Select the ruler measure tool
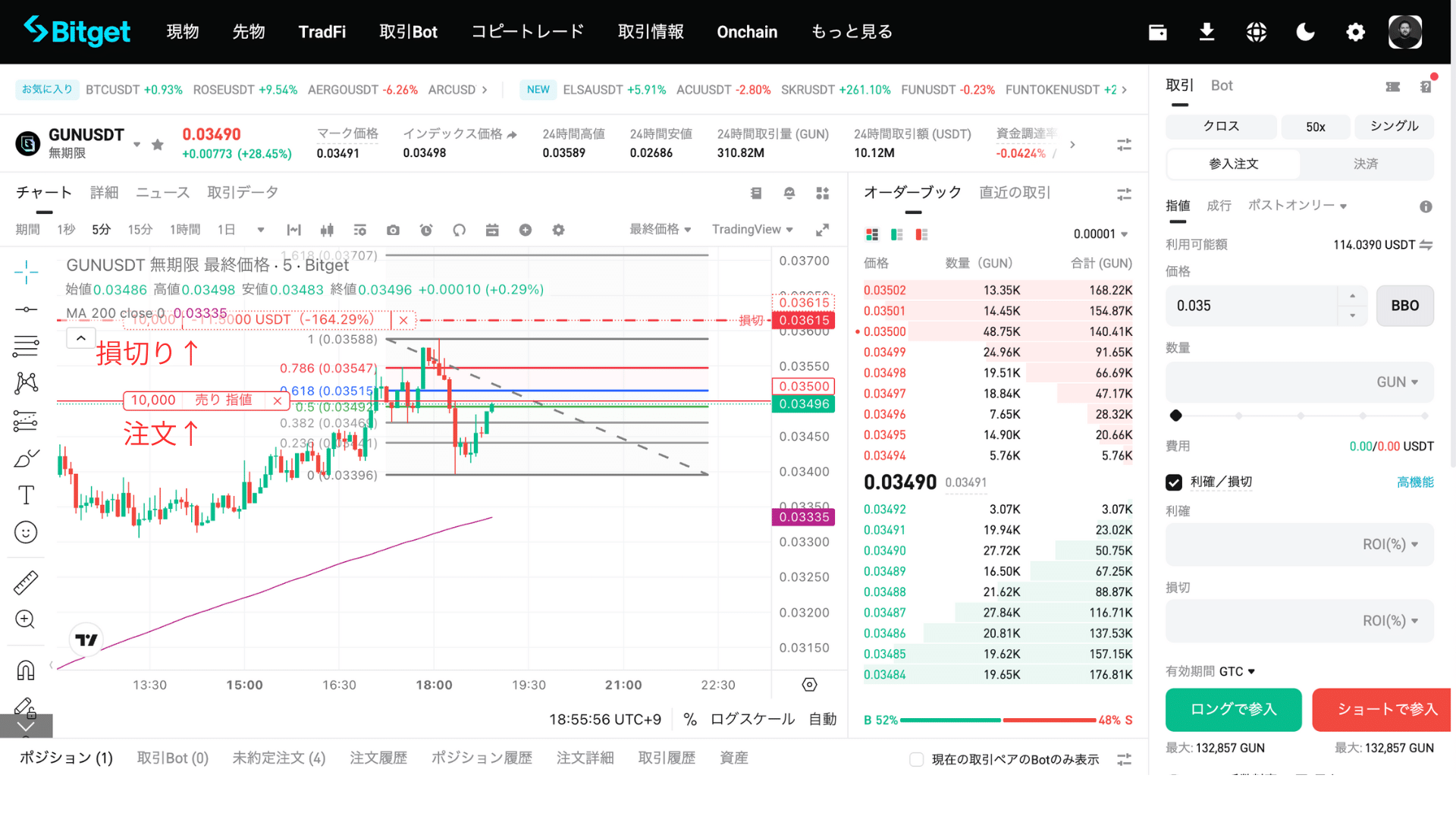The image size is (1456, 819). (26, 582)
